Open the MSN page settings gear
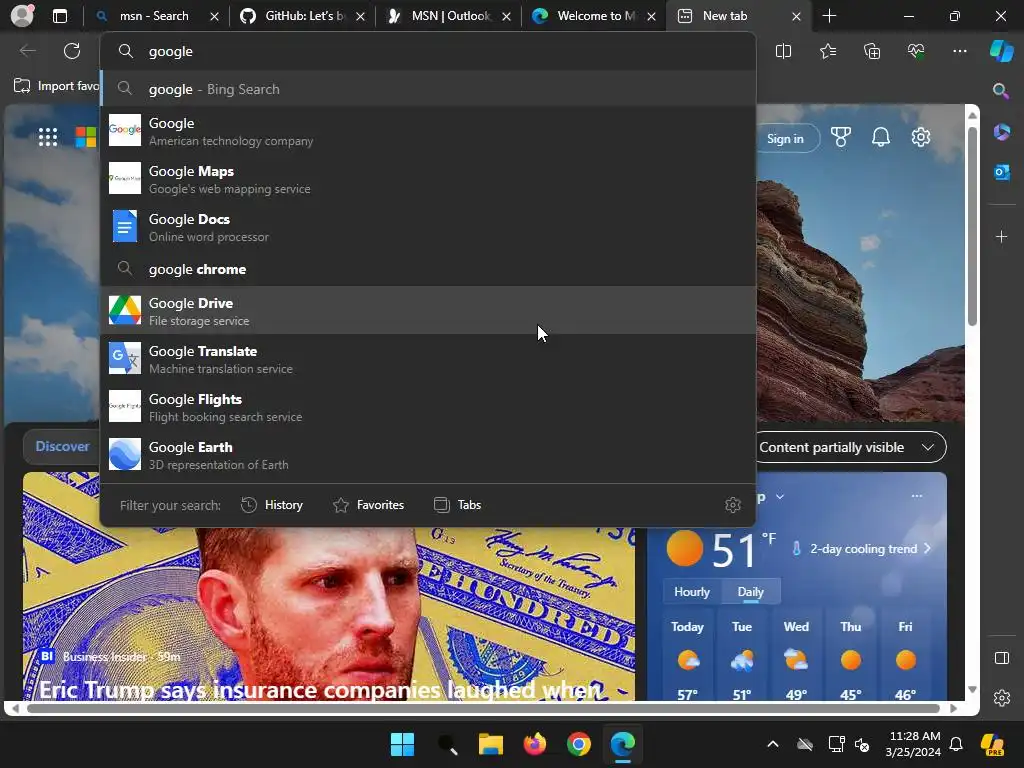This screenshot has height=768, width=1024. 921,137
